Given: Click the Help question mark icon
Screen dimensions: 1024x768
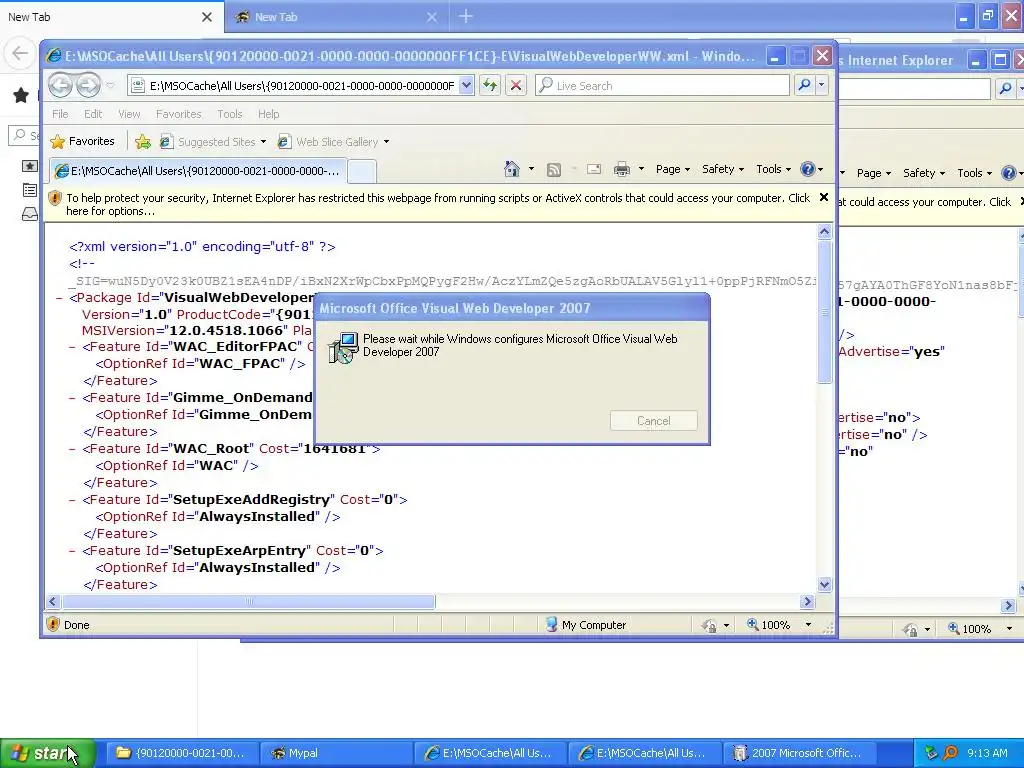Looking at the screenshot, I should click(808, 169).
